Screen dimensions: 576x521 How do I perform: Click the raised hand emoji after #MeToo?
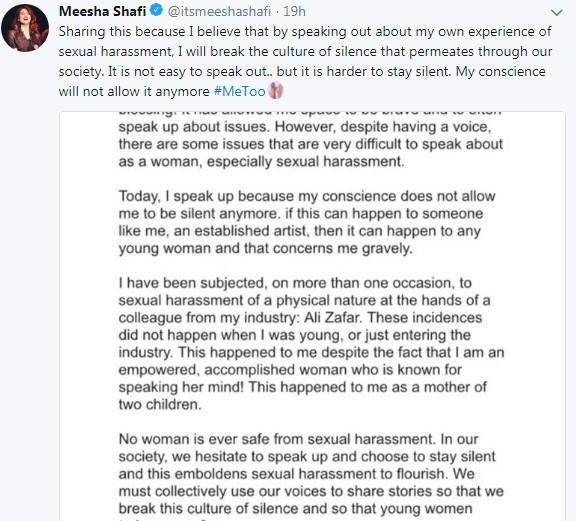tap(276, 90)
